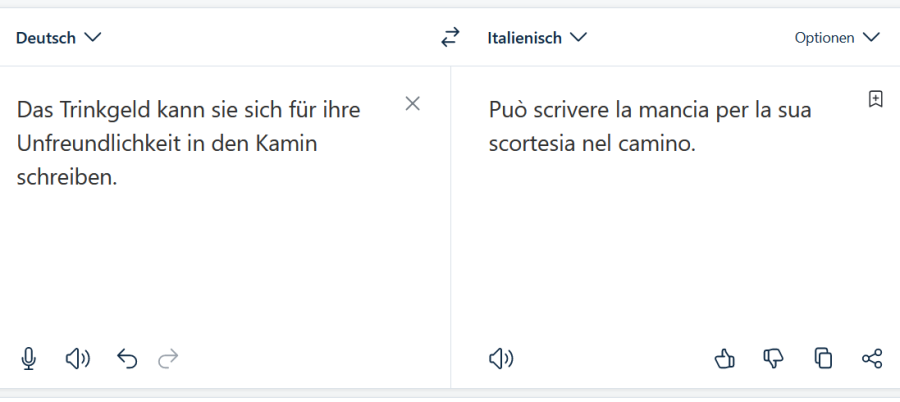Save the translation with the bookmark icon
This screenshot has height=402, width=900.
(875, 99)
